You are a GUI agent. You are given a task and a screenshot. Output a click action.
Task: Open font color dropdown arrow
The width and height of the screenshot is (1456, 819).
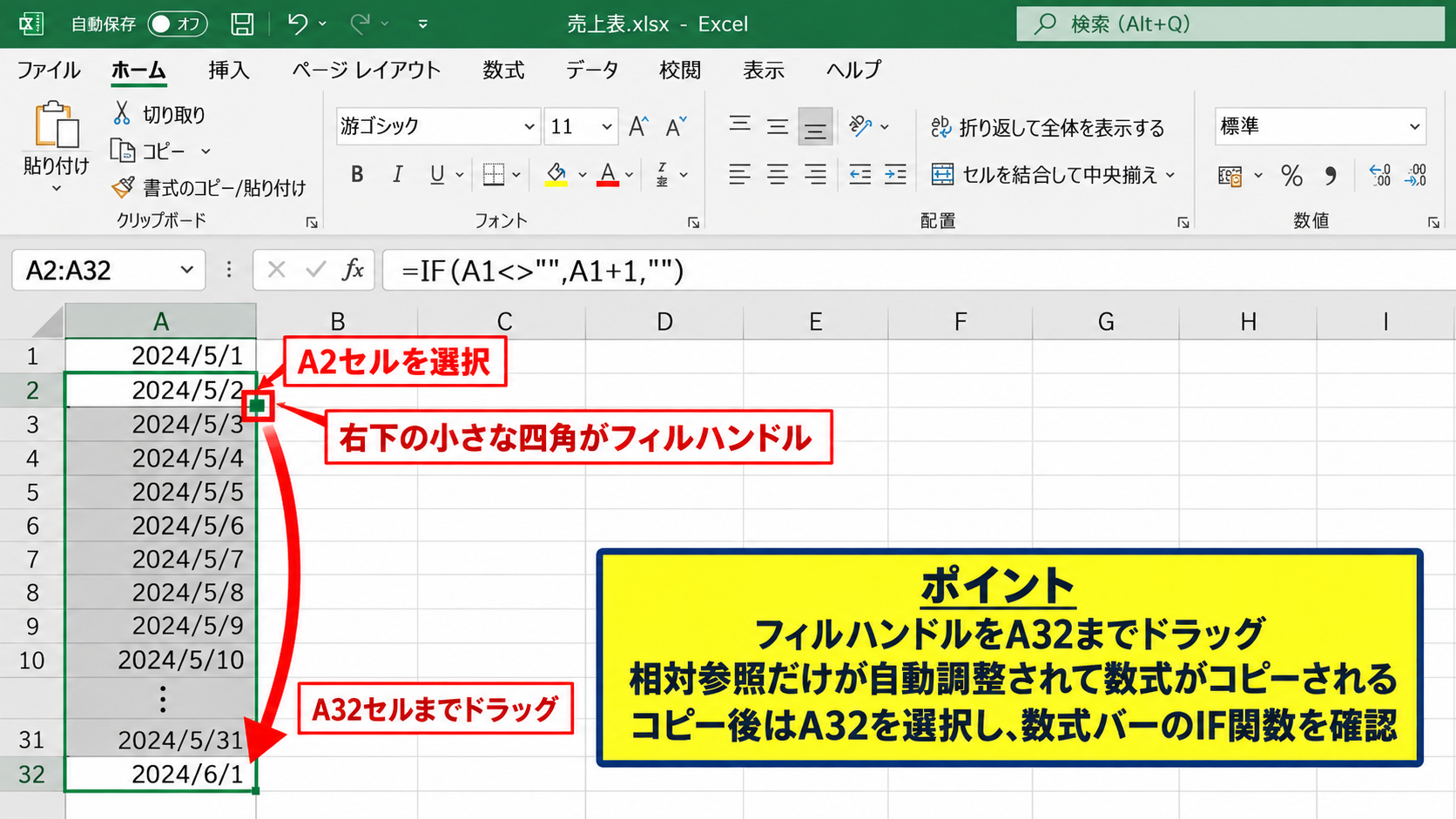[x=629, y=175]
